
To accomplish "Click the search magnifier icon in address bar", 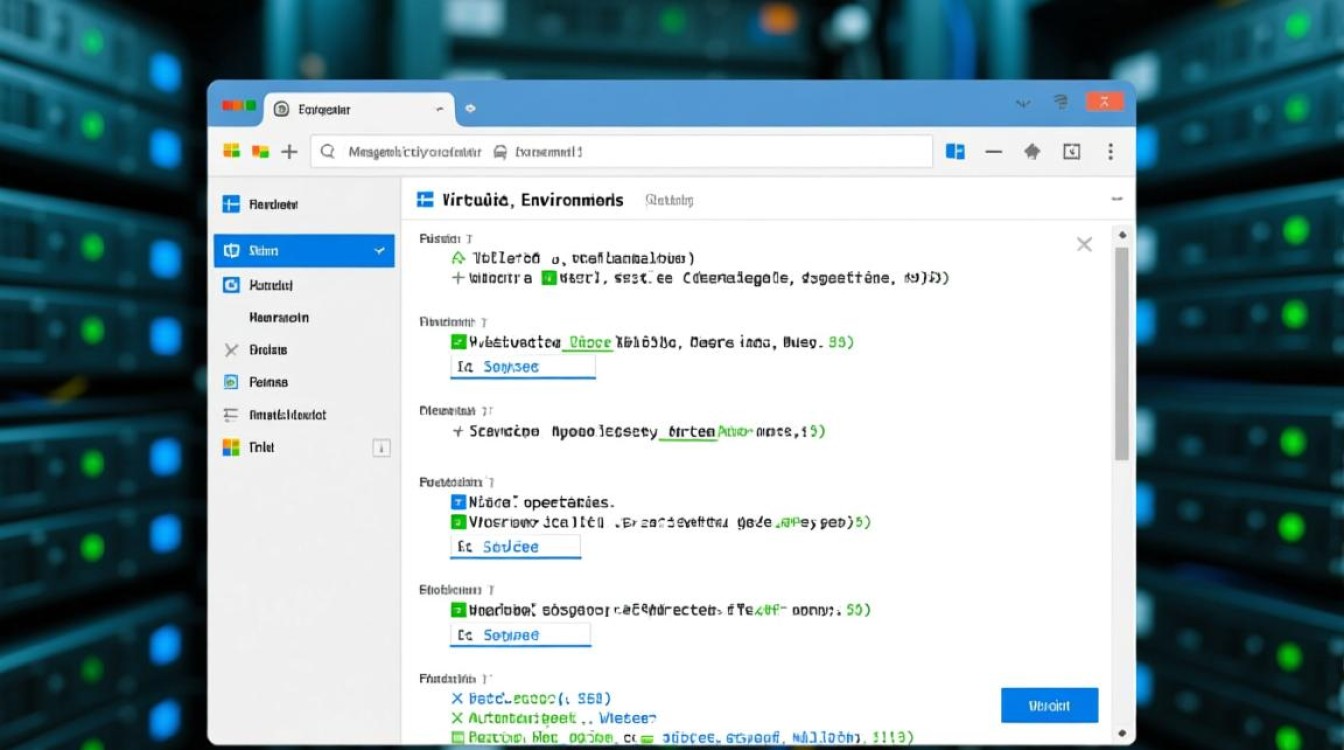I will click(x=327, y=152).
